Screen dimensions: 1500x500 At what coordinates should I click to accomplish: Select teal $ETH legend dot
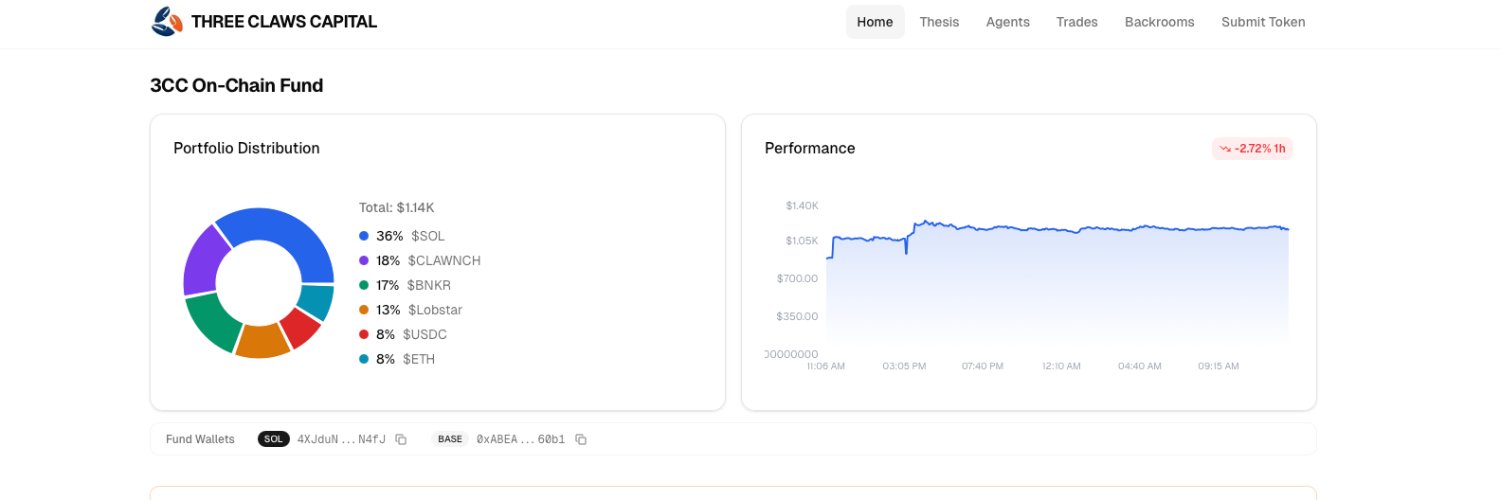coord(364,359)
